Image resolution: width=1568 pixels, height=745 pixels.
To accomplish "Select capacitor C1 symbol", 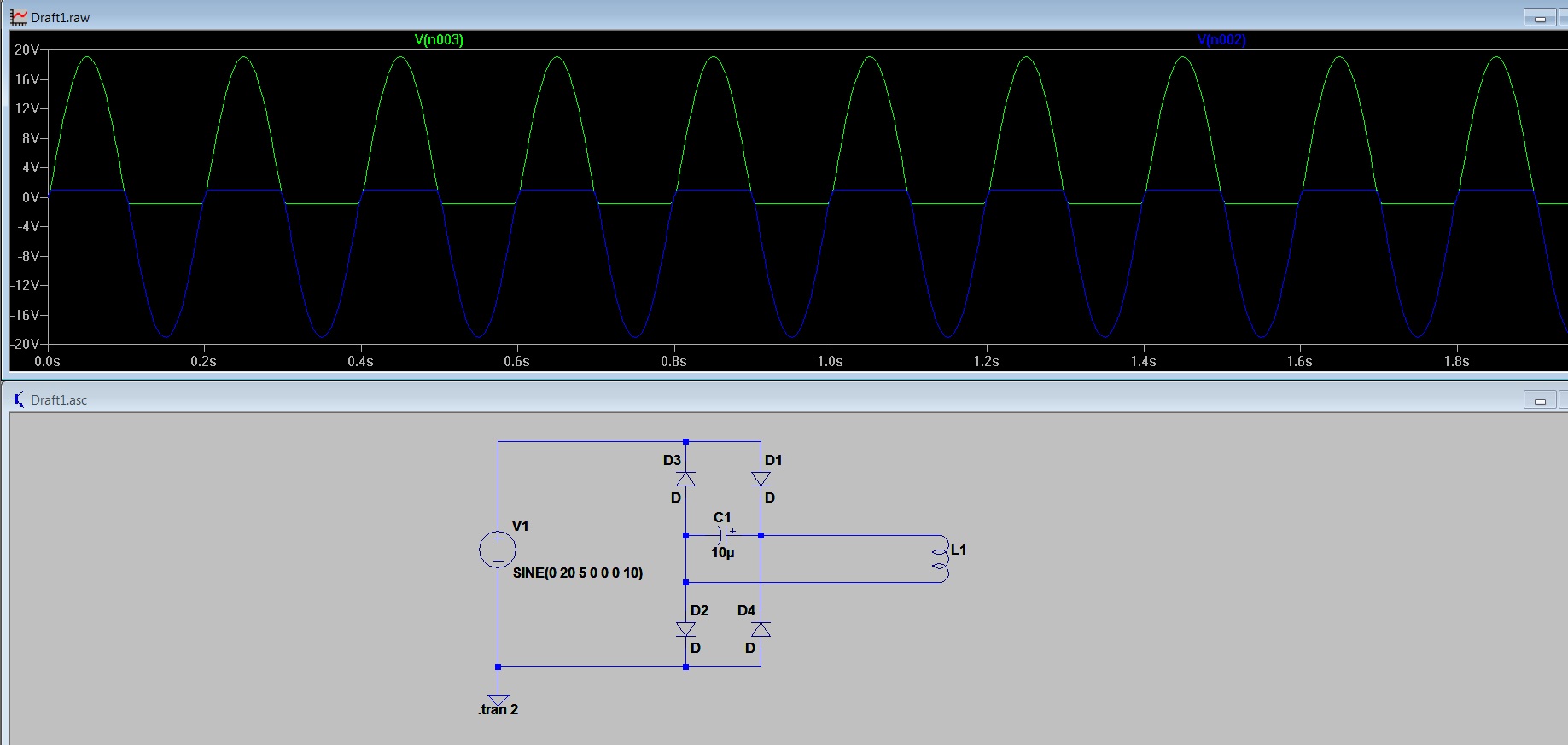I will tap(723, 535).
